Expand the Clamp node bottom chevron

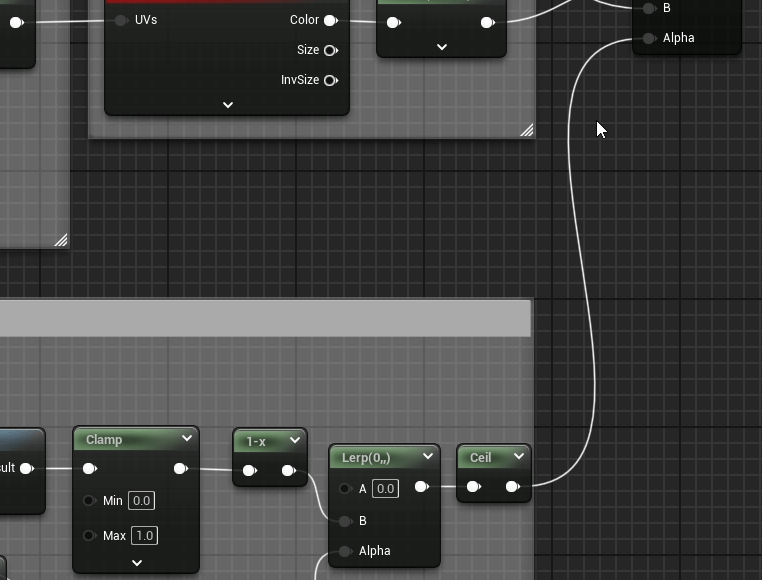(137, 563)
